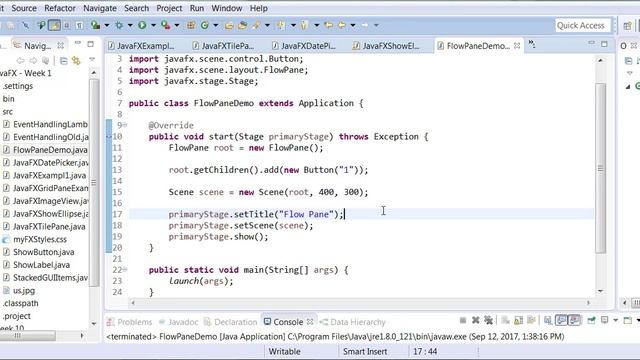Click Display Selected Console monitor icon
The width and height of the screenshot is (640, 360).
pos(604,320)
